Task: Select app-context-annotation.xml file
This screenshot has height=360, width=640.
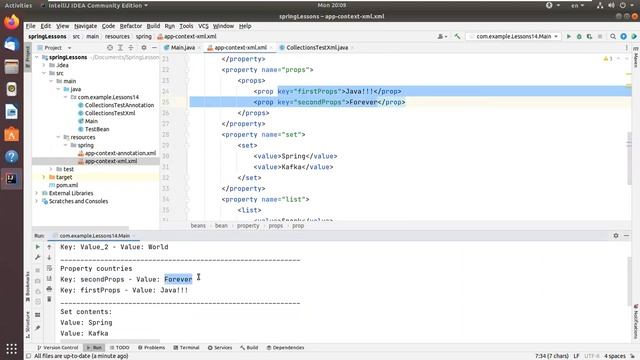Action: 120,153
